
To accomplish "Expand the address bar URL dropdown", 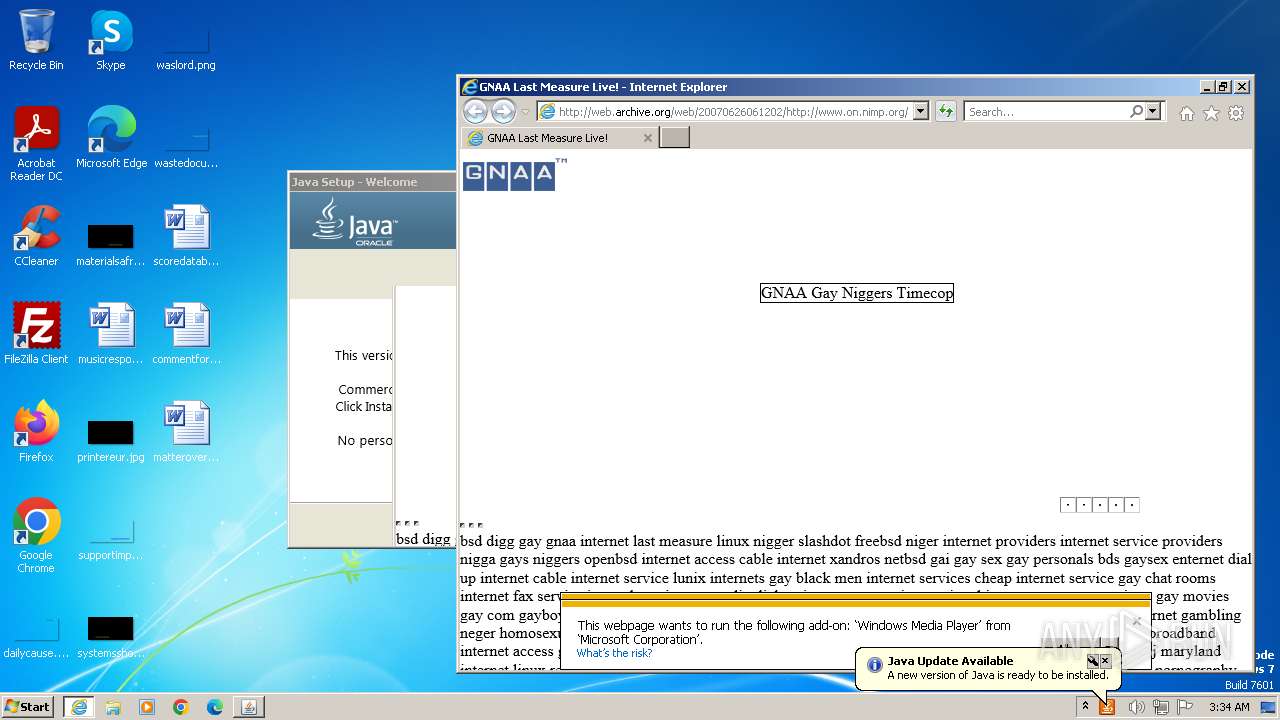I will tap(920, 112).
